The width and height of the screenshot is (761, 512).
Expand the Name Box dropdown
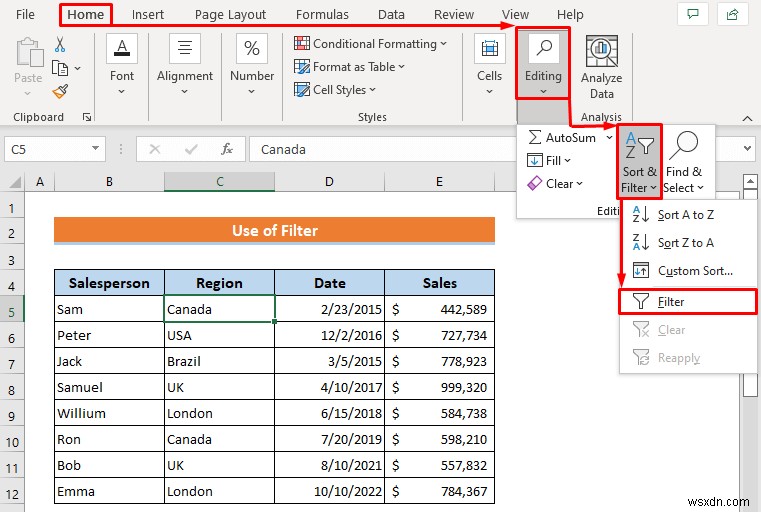(x=96, y=149)
